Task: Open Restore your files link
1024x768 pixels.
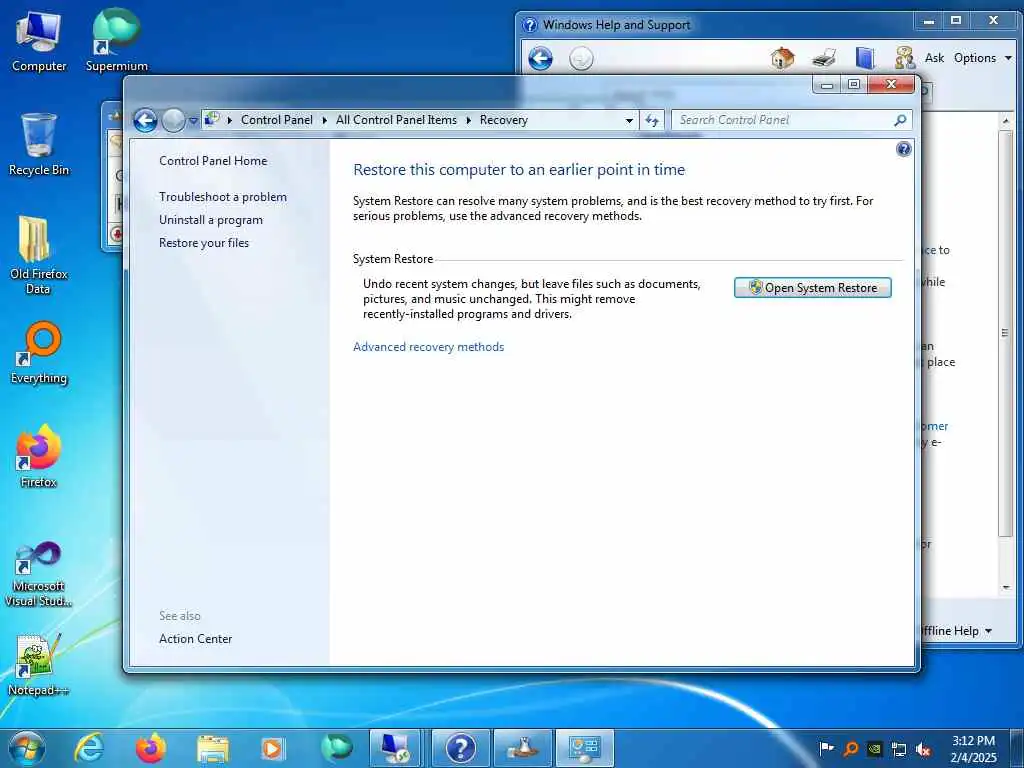Action: pos(204,243)
